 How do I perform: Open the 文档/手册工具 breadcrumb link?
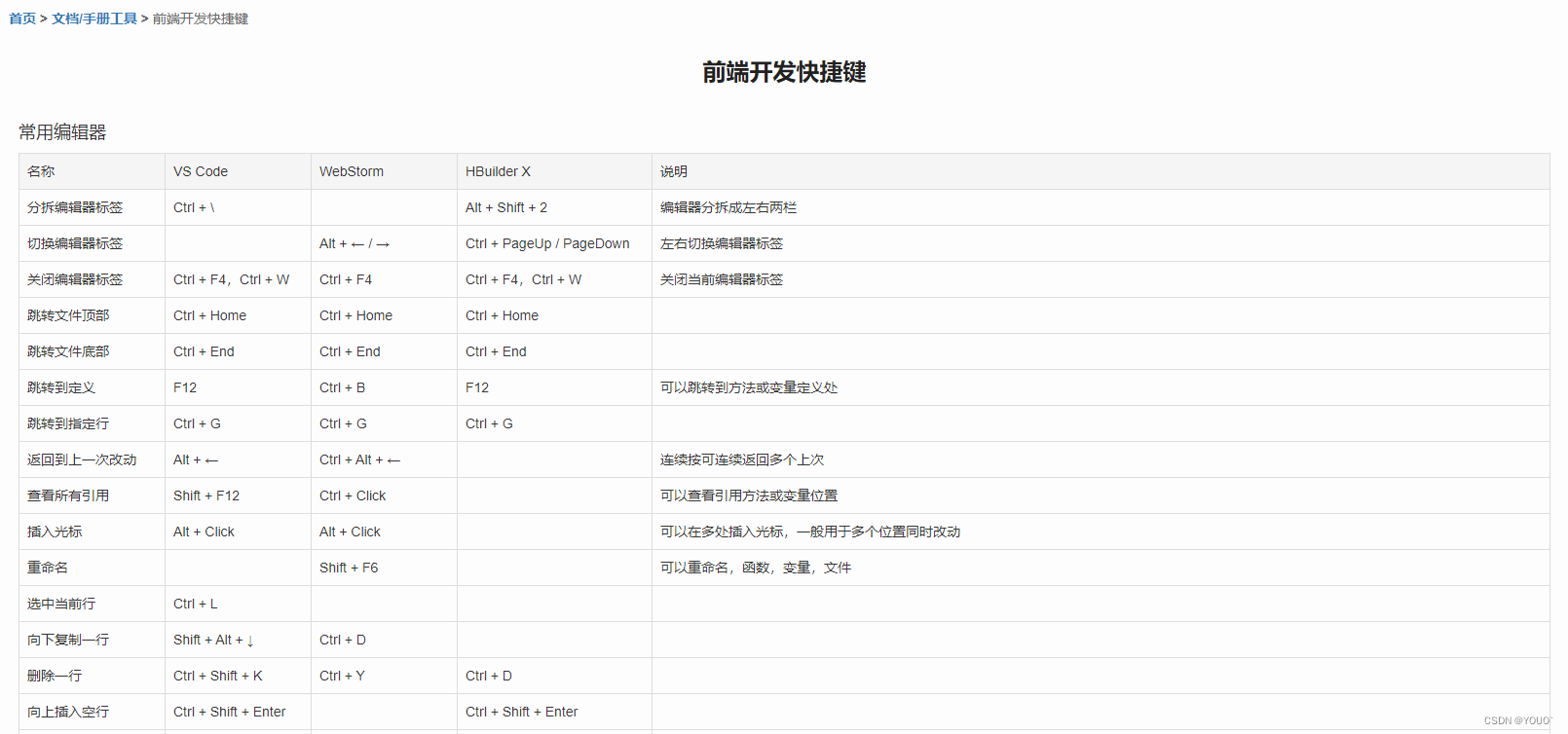(x=94, y=18)
